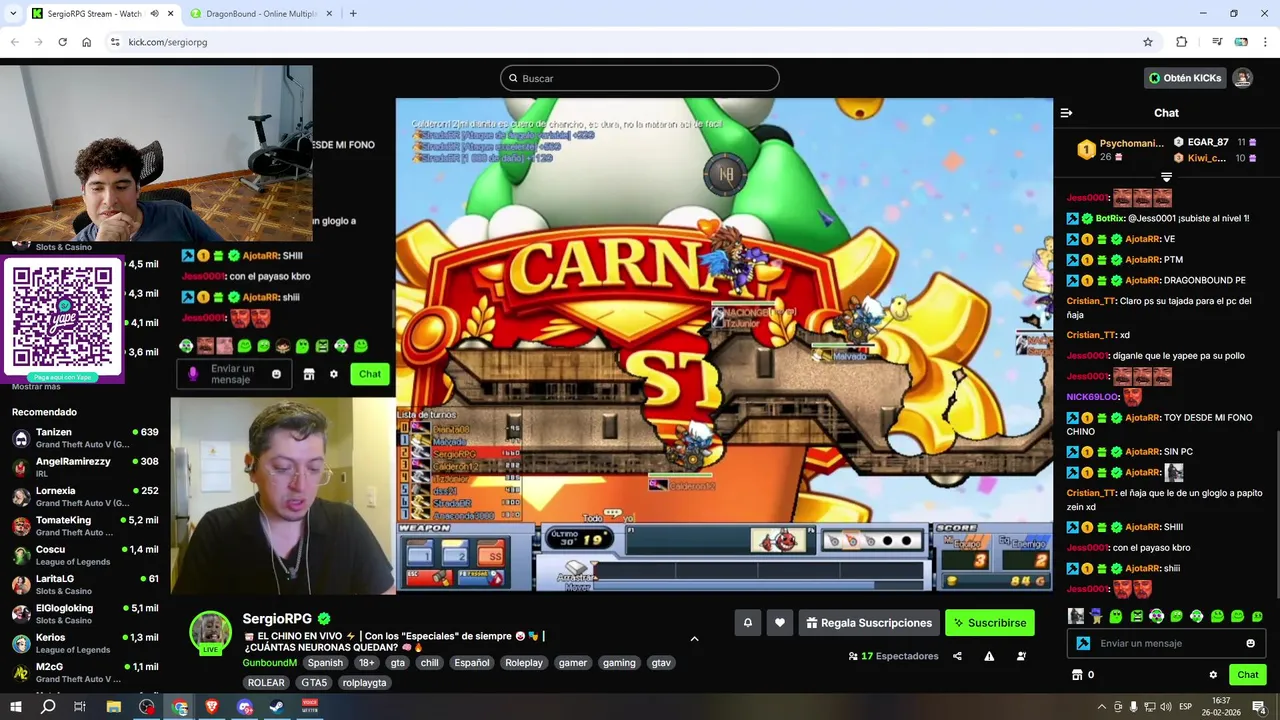Mute audio on SergioRPG tab speaker icon
This screenshot has width=1280, height=720.
pyautogui.click(x=155, y=14)
